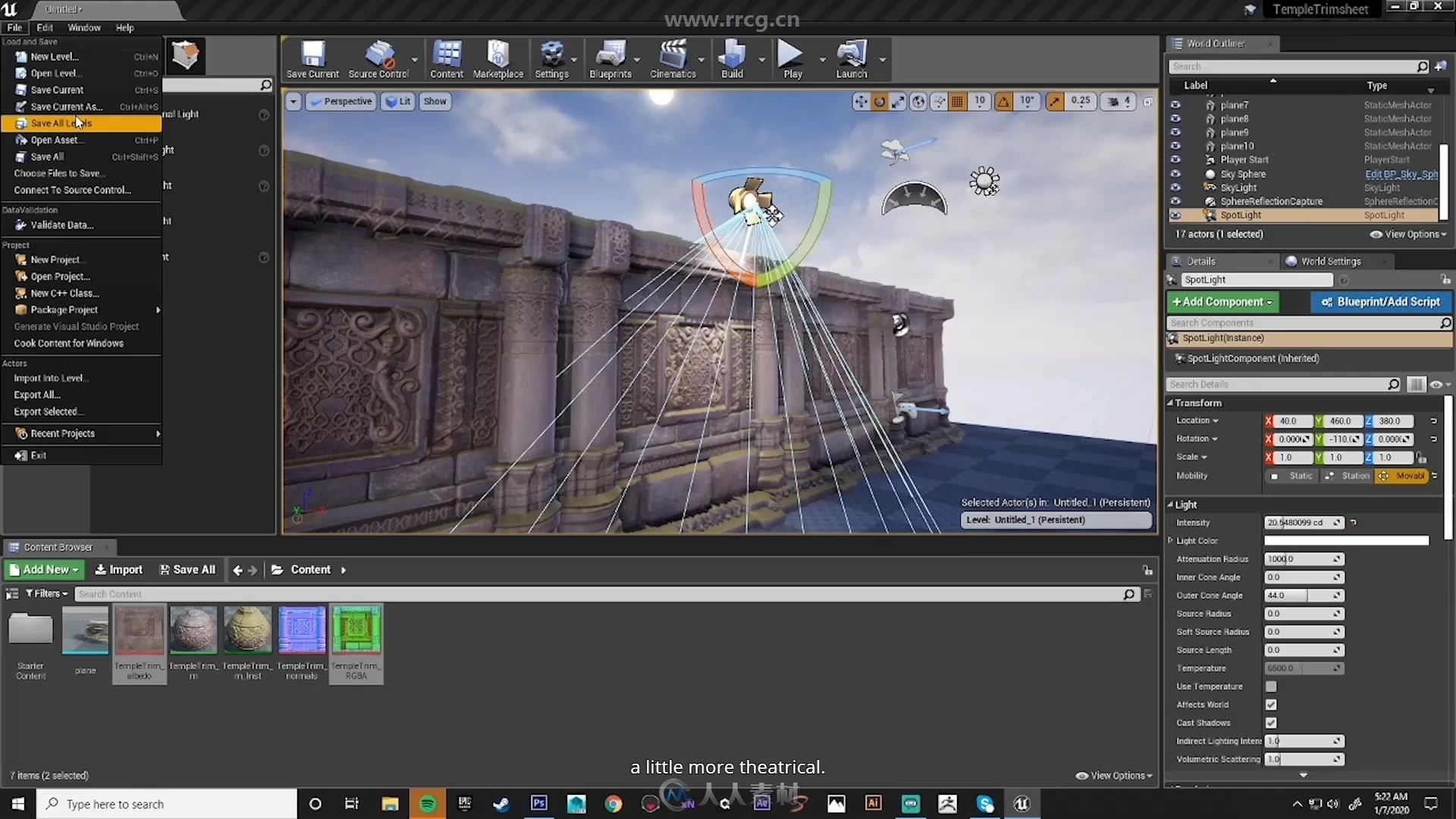The width and height of the screenshot is (1456, 819).
Task: Open viewport options dropdown arrow
Action: 293,102
